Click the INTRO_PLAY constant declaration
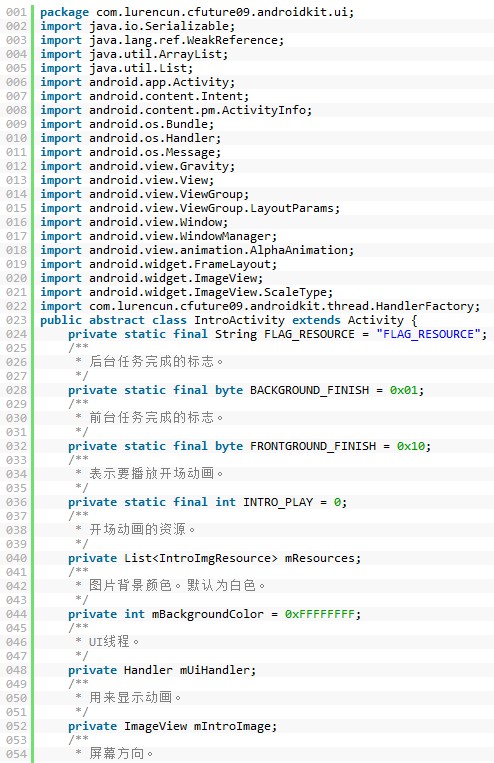Image resolution: width=494 pixels, height=763 pixels. [207, 502]
